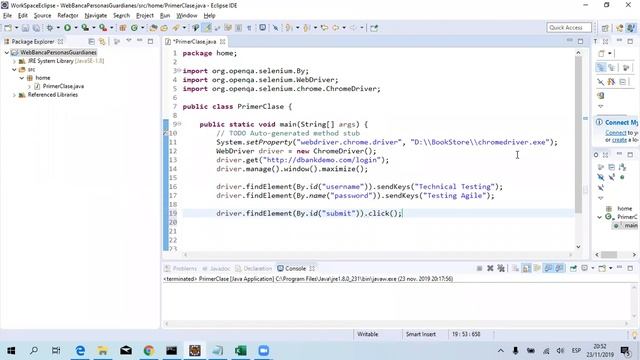Open Package Explorer View Menu dropdown
Image resolution: width=640 pixels, height=360 pixels.
coord(129,41)
